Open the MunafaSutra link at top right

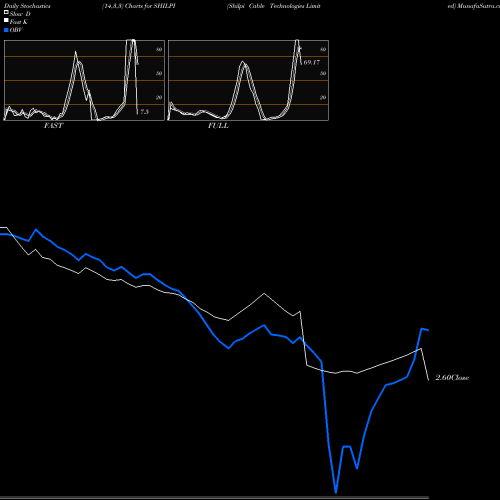[x=474, y=6]
